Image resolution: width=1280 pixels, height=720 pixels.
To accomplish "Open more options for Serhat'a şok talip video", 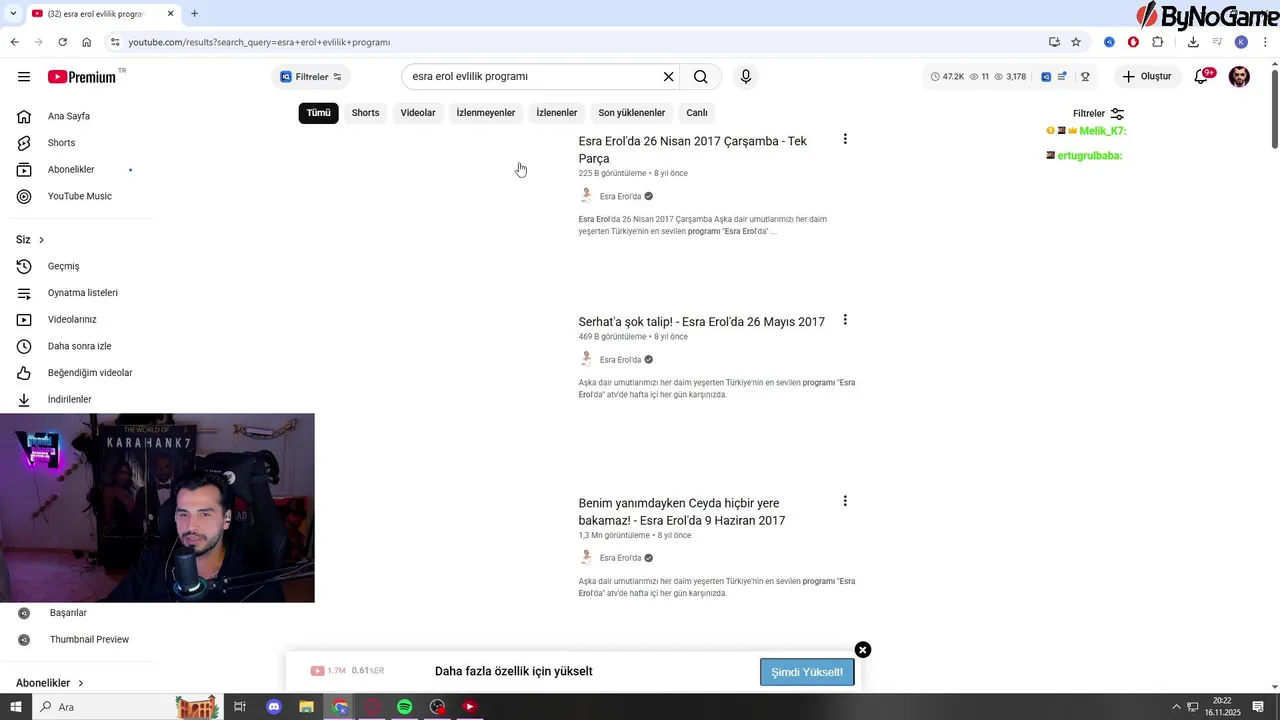I will 845,320.
